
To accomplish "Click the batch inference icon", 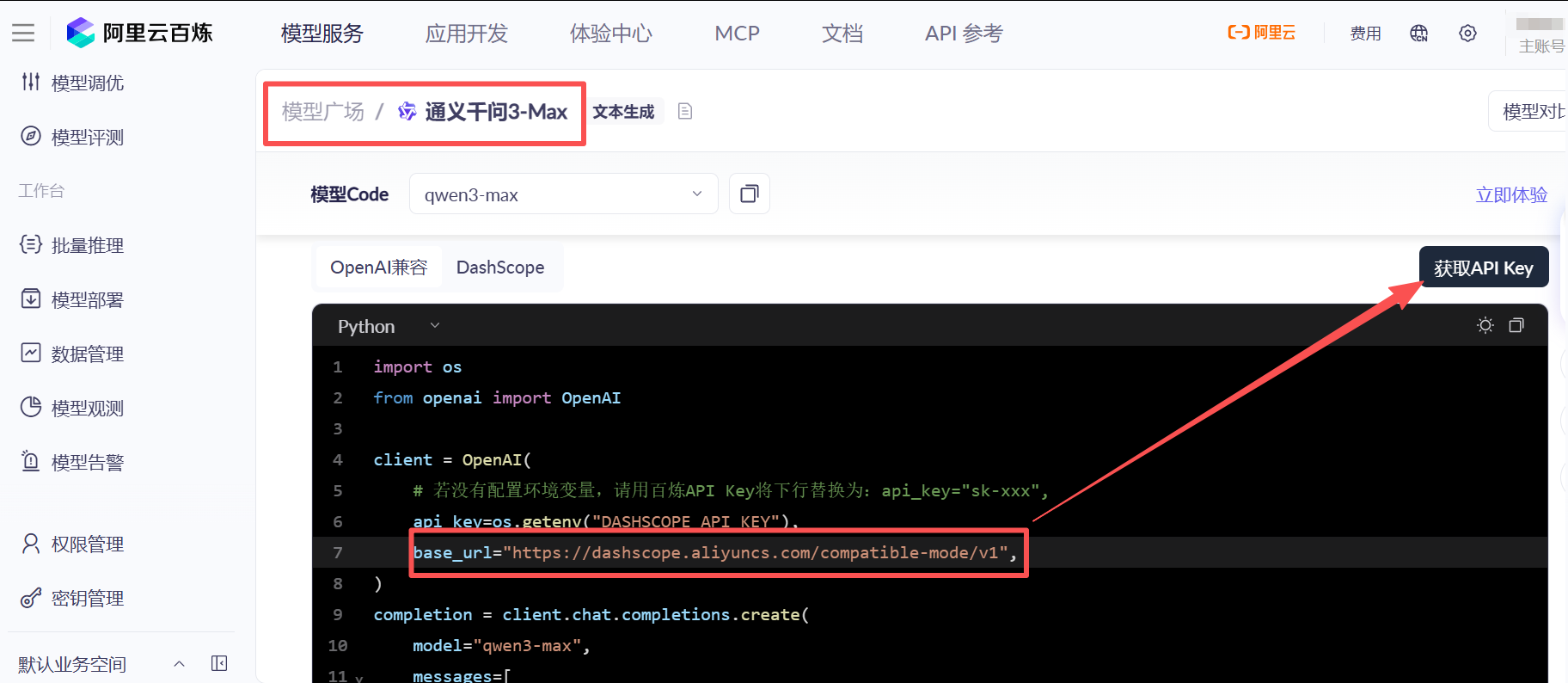I will tap(31, 244).
